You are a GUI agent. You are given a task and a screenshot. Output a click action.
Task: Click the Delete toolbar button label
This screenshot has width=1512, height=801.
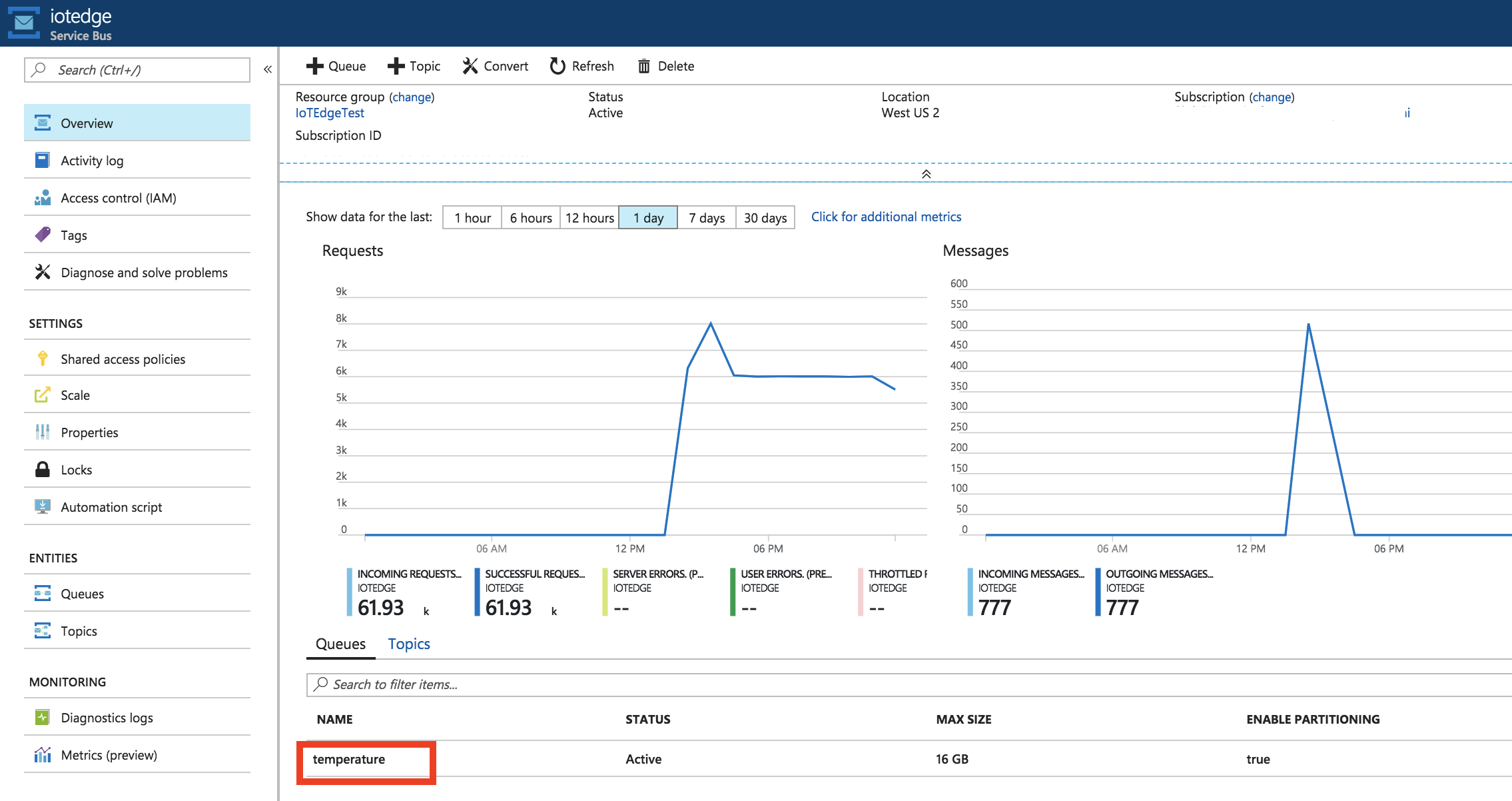point(676,66)
